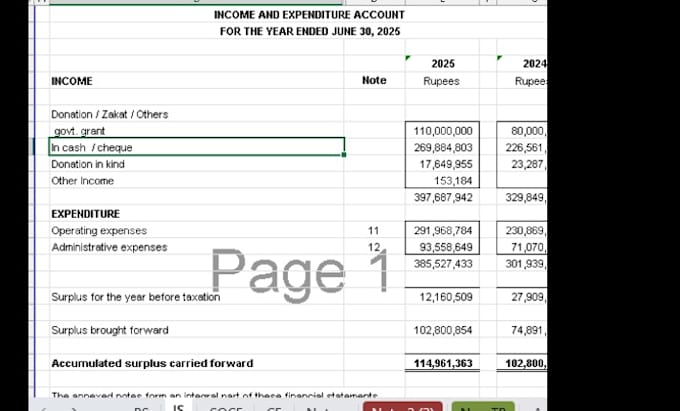Select the 2024 column's 230,869 operating expenses value
The width and height of the screenshot is (680, 411).
tap(522, 231)
